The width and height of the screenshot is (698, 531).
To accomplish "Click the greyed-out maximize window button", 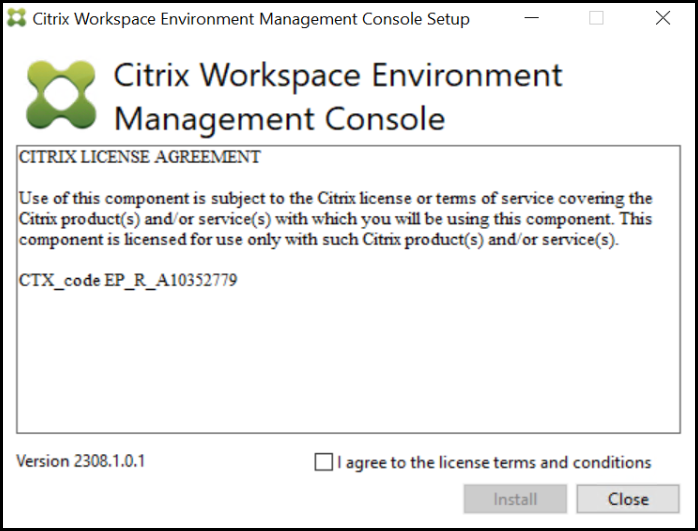I will click(x=596, y=18).
